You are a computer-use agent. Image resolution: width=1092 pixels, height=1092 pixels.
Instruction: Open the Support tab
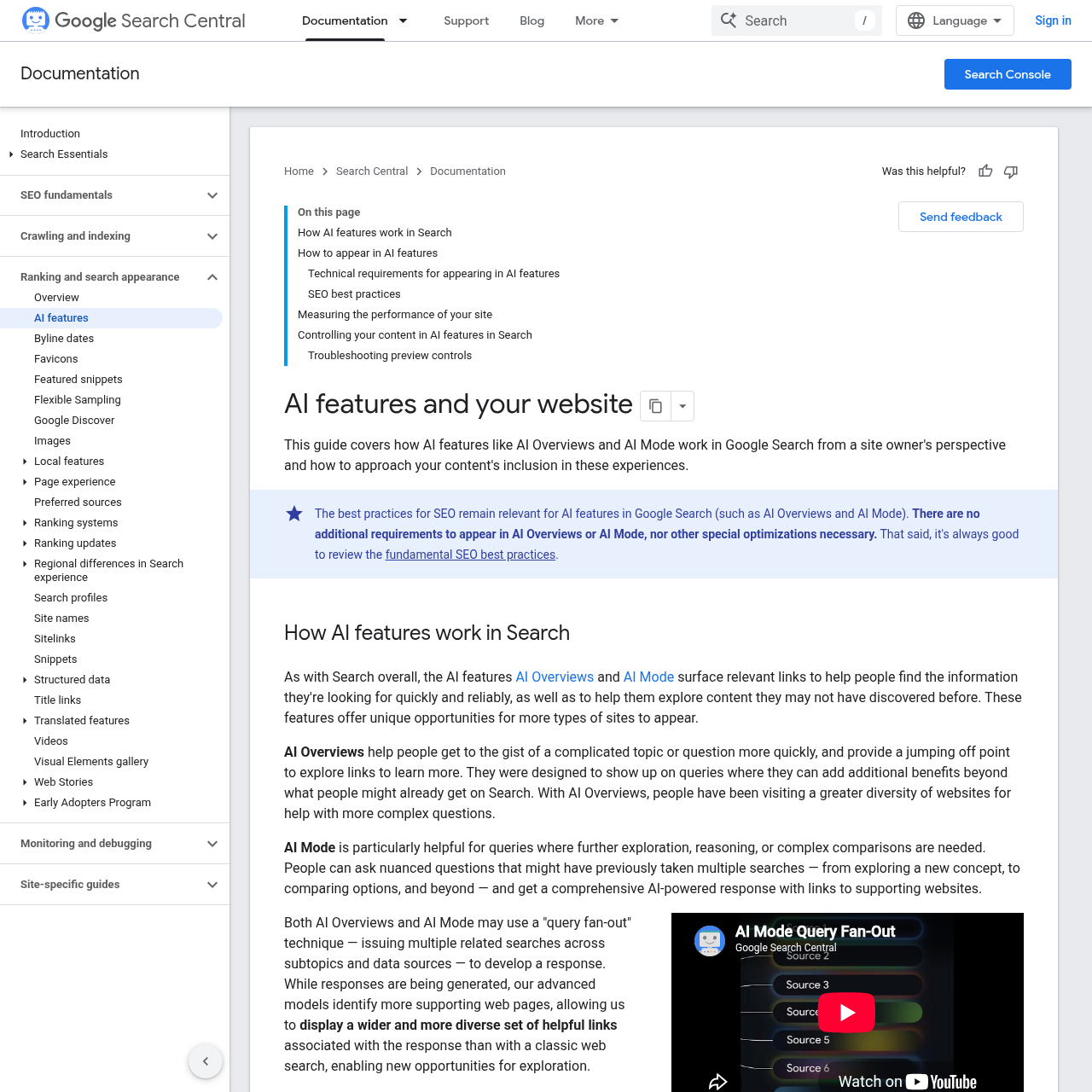click(466, 20)
